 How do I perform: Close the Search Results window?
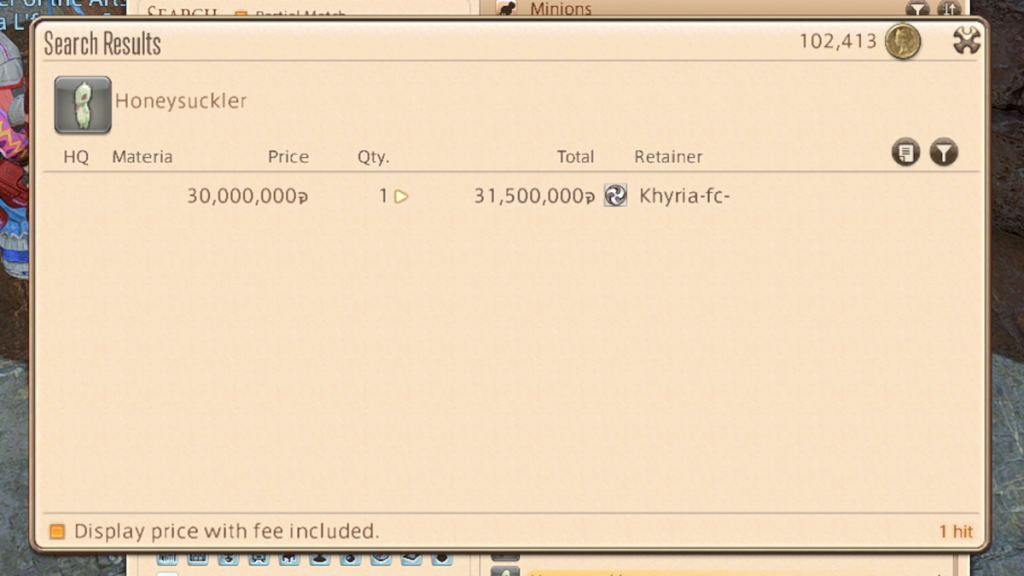point(966,41)
